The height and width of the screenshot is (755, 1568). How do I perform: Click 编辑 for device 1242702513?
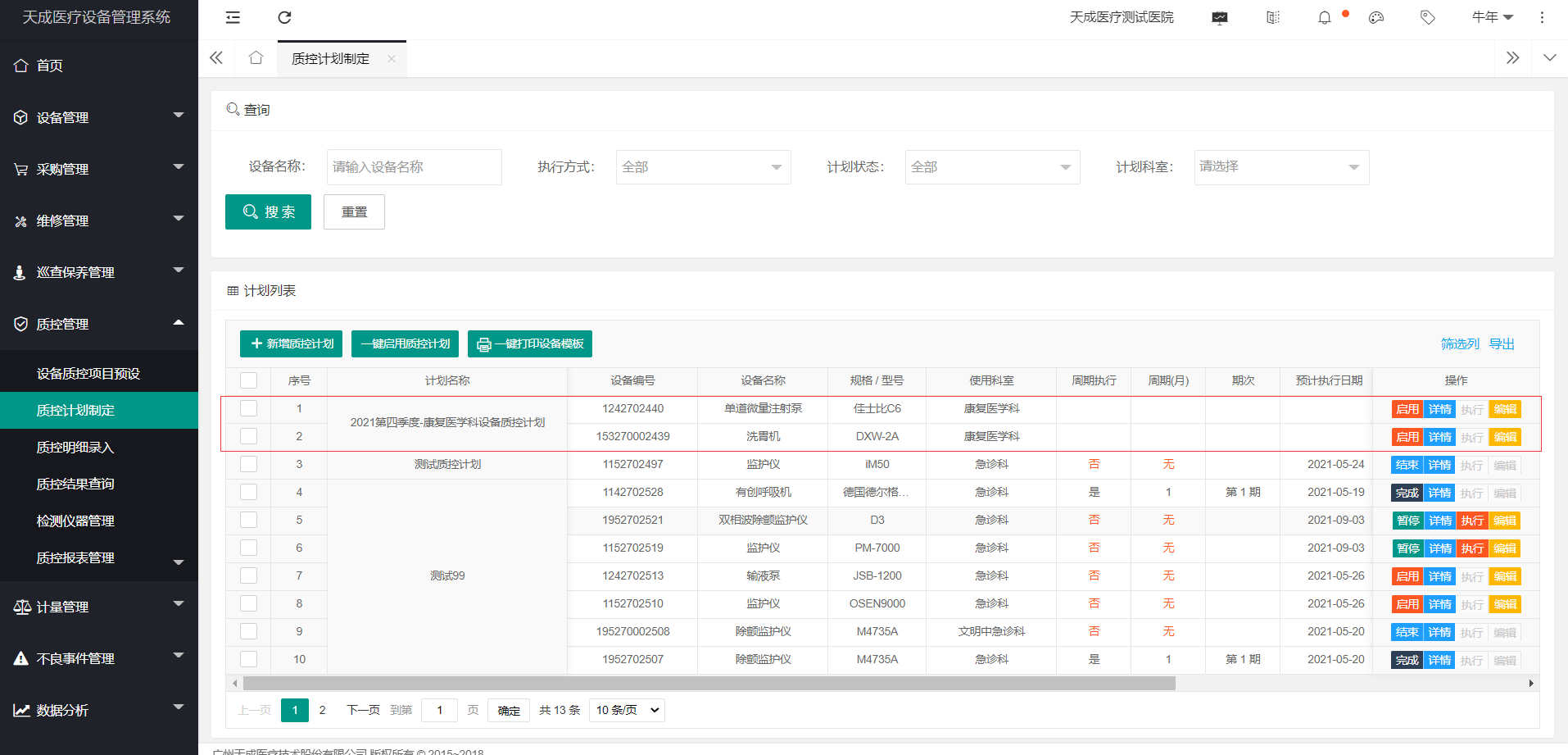(x=1505, y=576)
